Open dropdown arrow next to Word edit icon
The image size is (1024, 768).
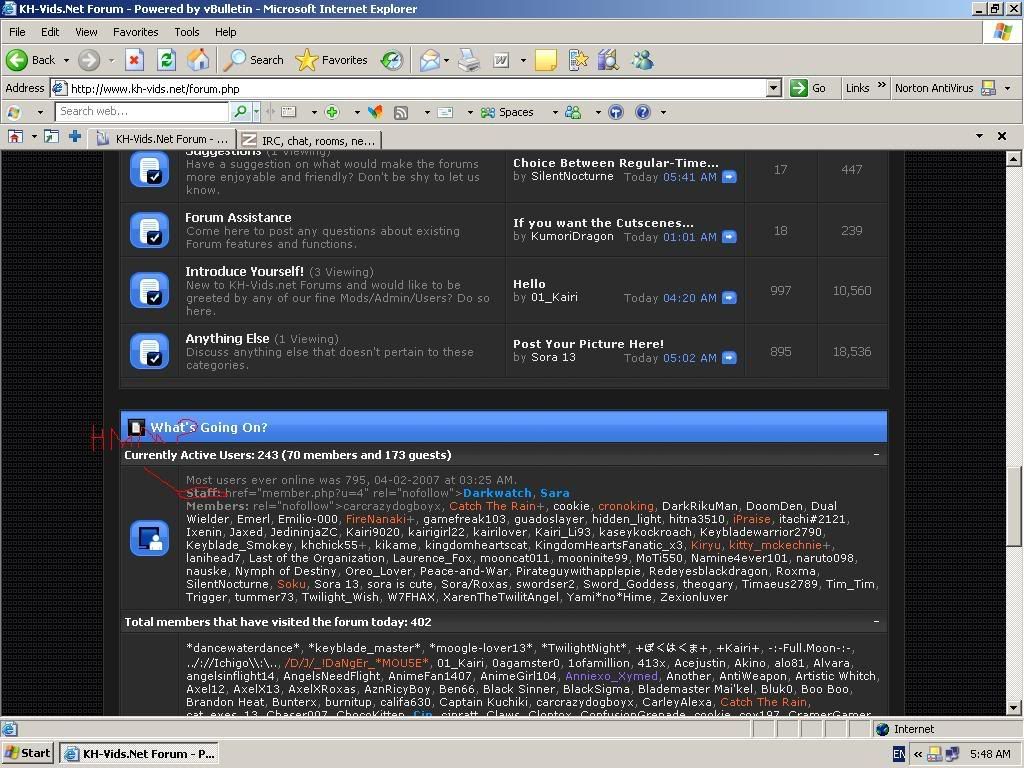click(x=523, y=60)
